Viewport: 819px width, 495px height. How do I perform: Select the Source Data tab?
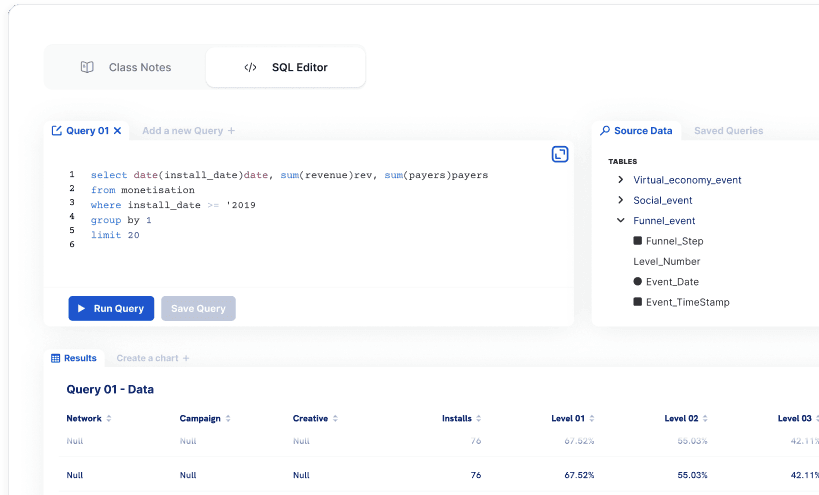636,131
